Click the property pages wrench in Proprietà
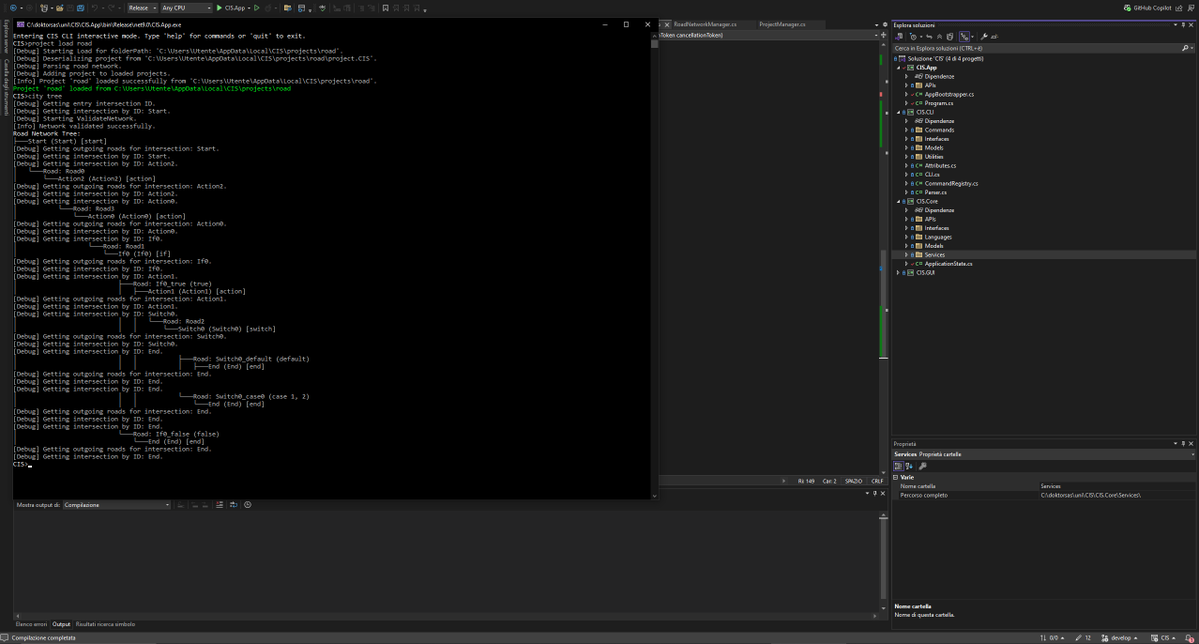Screen dimensions: 1199x644 tap(923, 466)
